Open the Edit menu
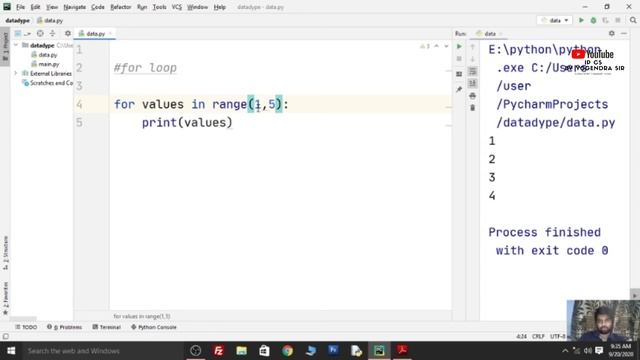 pyautogui.click(x=36, y=7)
